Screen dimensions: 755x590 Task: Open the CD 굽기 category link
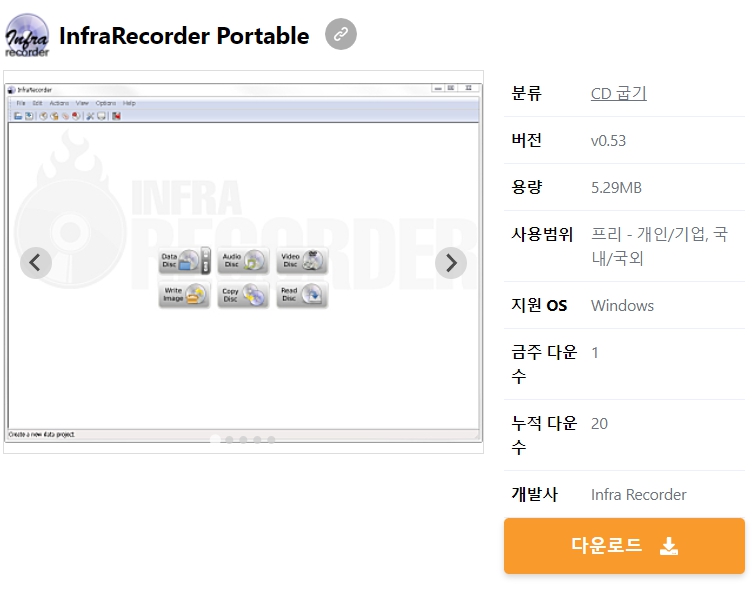[x=618, y=93]
